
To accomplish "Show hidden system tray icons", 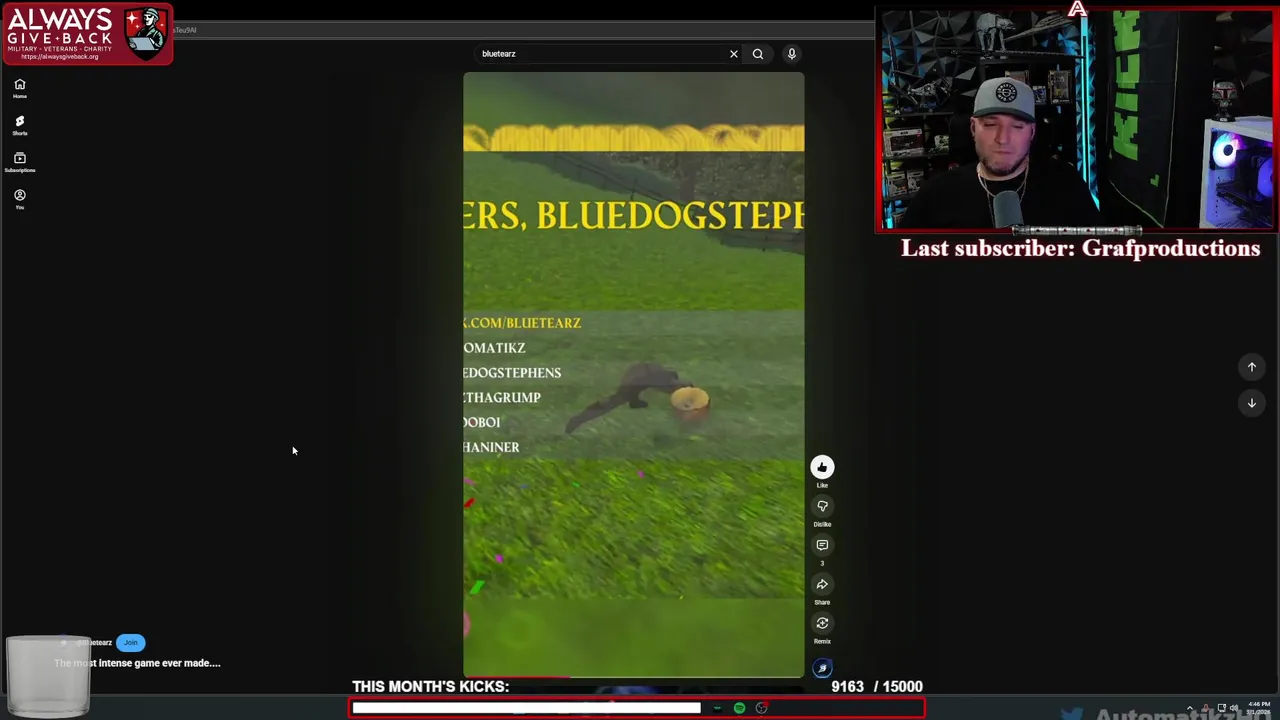I will pyautogui.click(x=1190, y=708).
